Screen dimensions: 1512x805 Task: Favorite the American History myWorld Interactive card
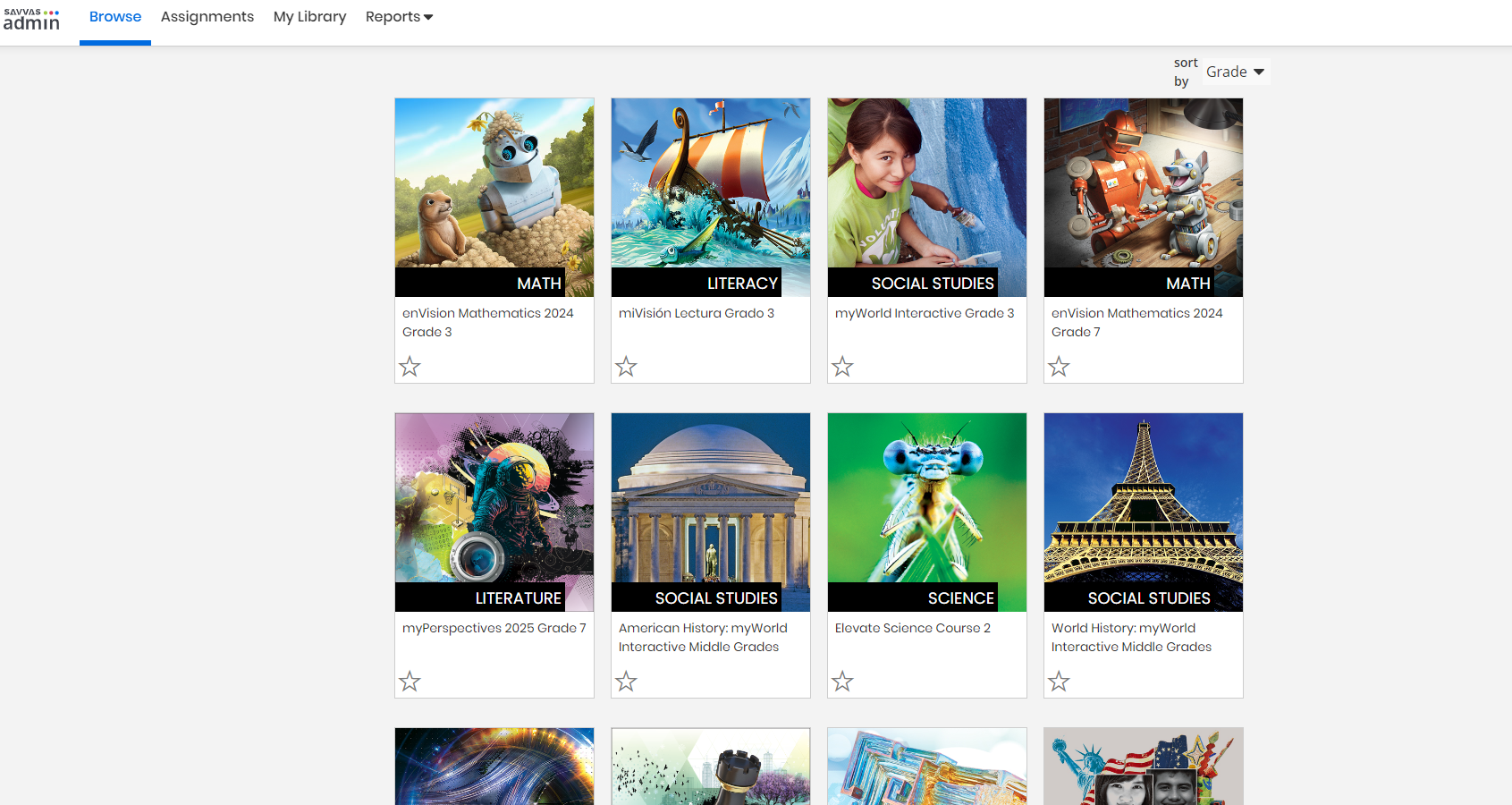pos(626,682)
